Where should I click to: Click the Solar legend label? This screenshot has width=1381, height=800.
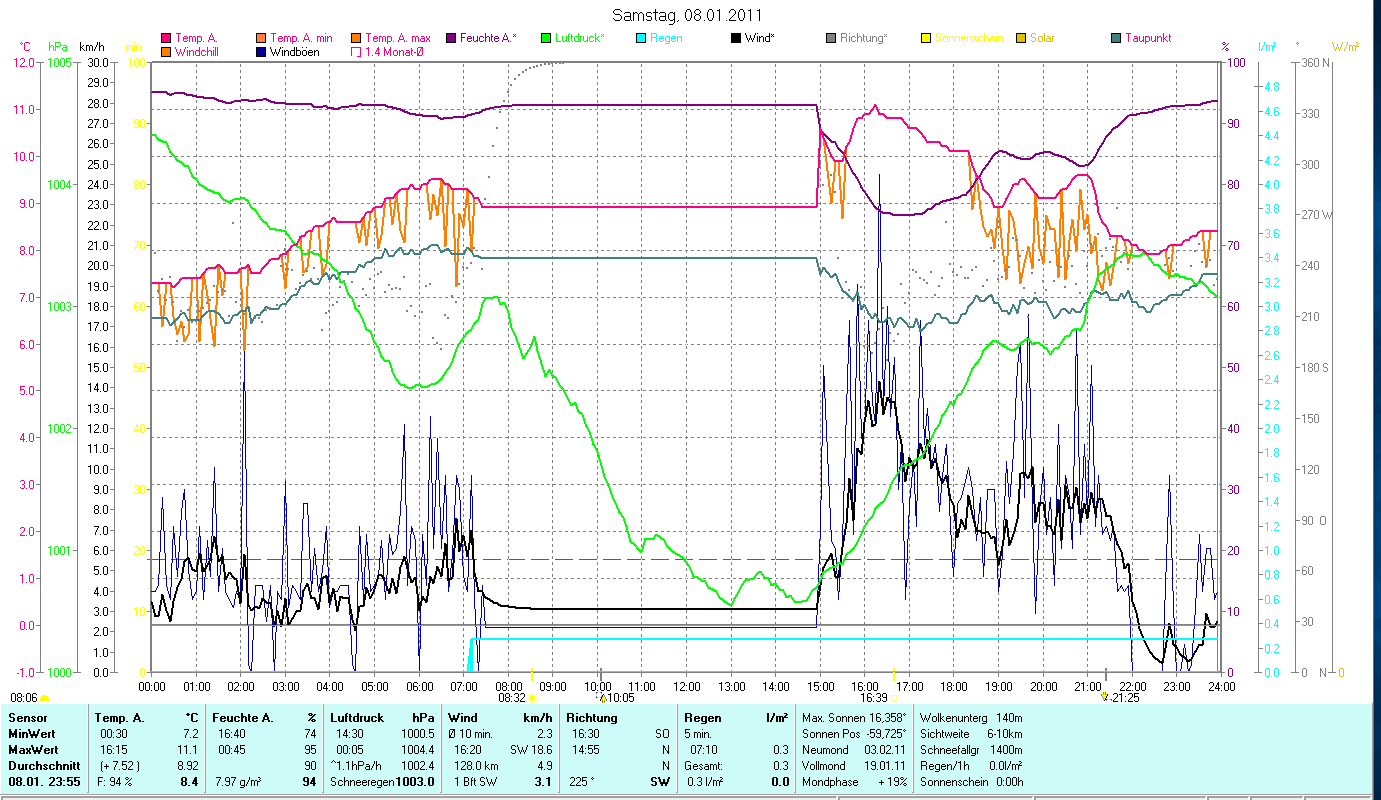(x=1042, y=38)
